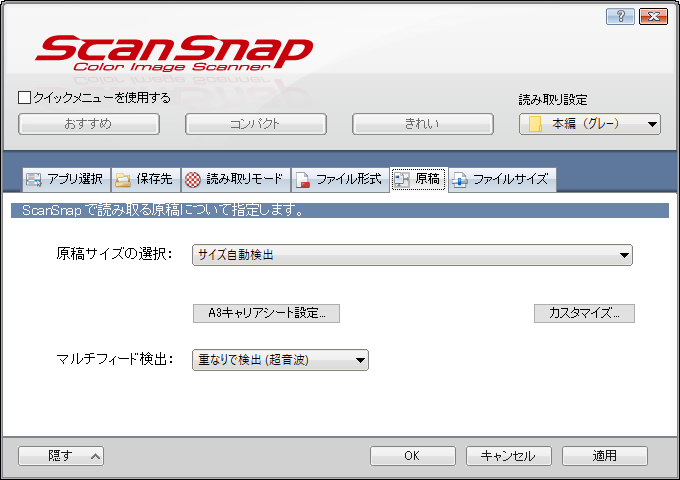Click the 保存先 folder tab icon
This screenshot has height=480, width=680.
point(123,180)
